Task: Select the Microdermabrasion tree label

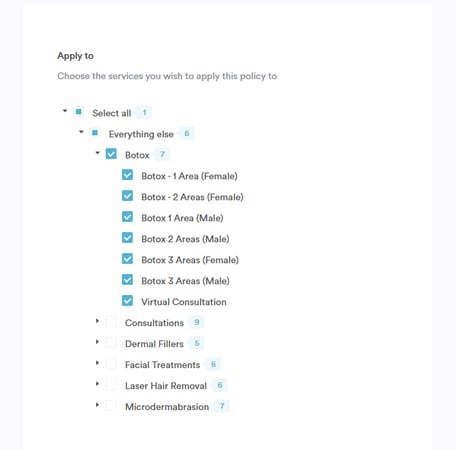Action: [x=167, y=407]
